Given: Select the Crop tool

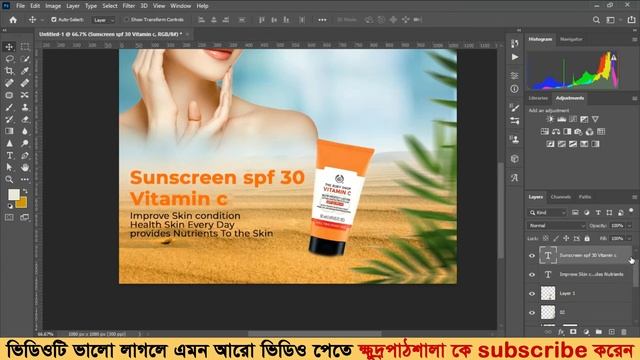Looking at the screenshot, I should [x=9, y=71].
